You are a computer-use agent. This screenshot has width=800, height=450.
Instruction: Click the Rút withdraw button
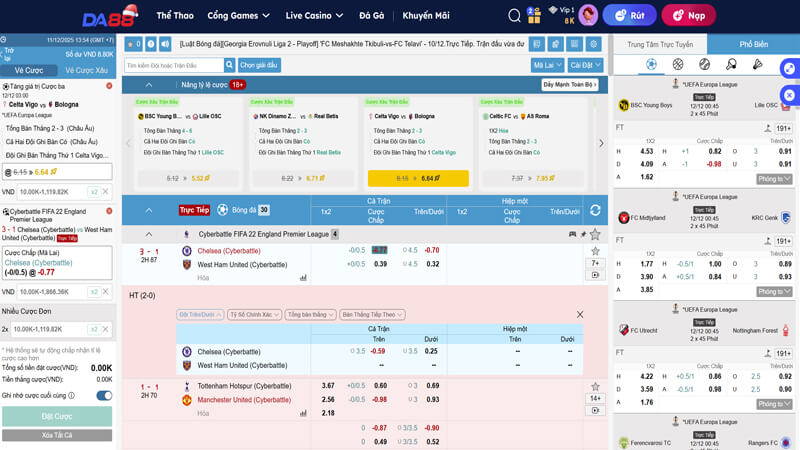[629, 15]
